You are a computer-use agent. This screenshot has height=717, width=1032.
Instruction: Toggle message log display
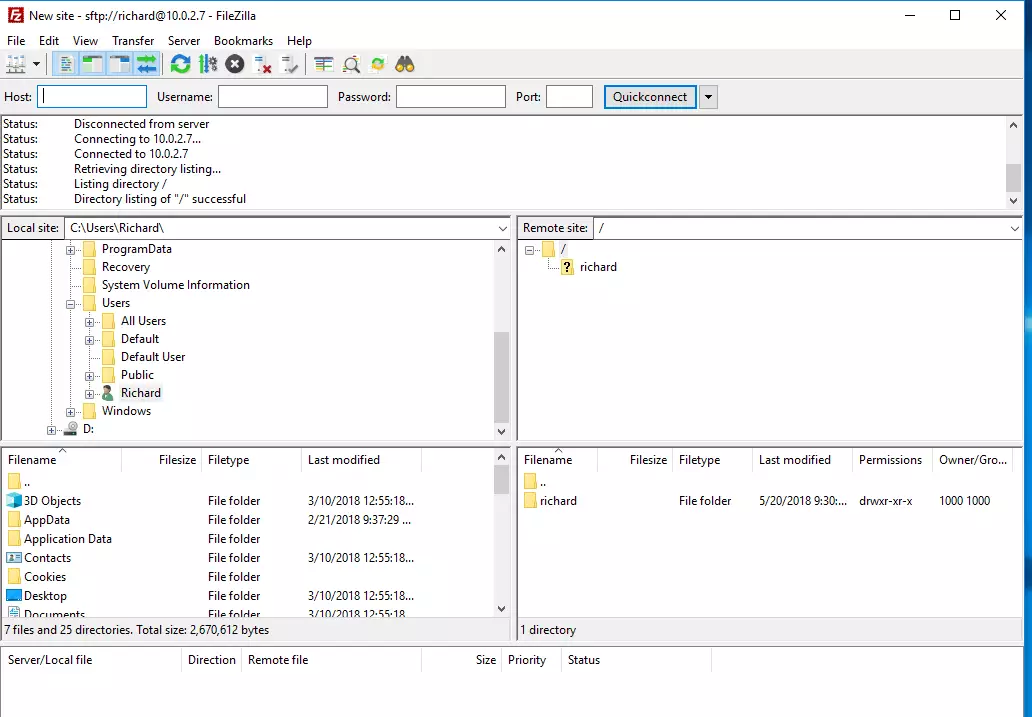[x=65, y=65]
